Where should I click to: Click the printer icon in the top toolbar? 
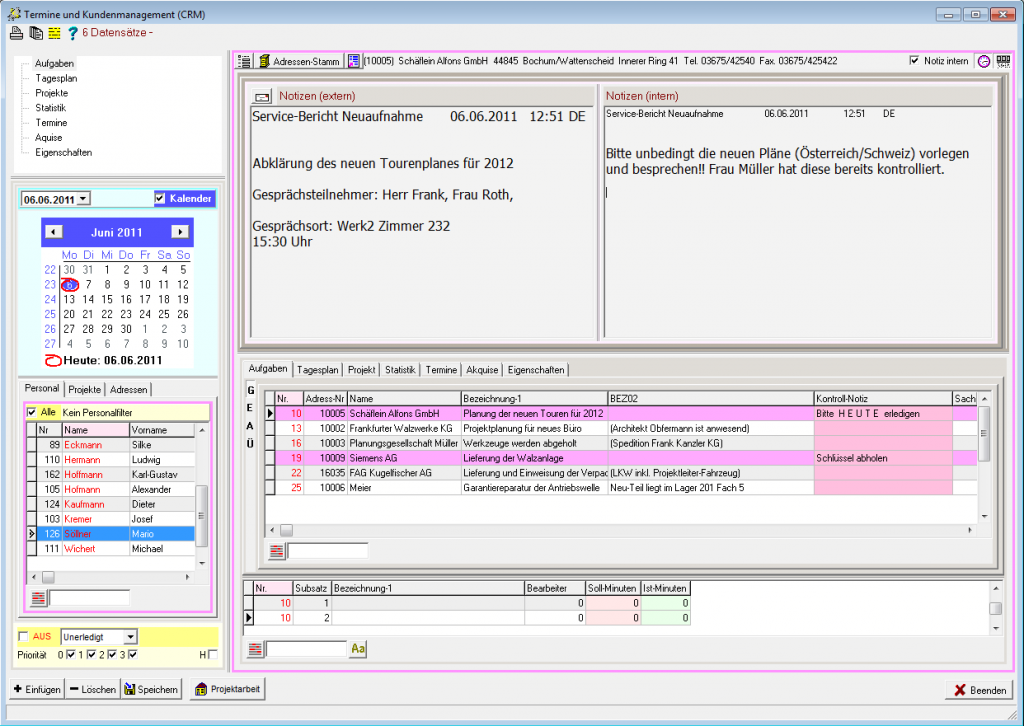click(x=16, y=33)
